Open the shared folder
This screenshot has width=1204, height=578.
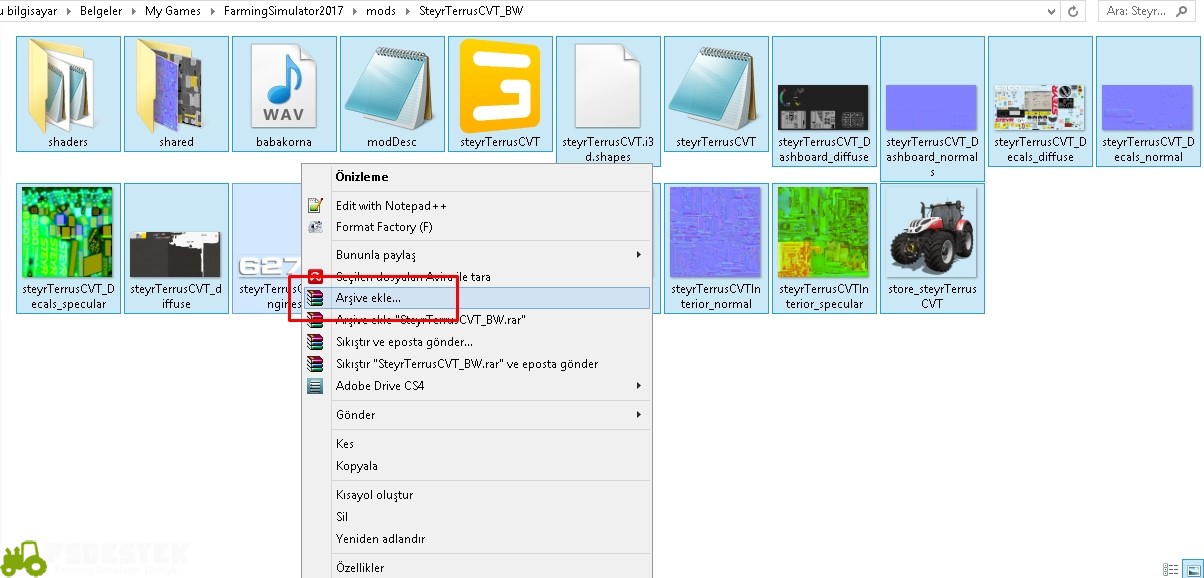tap(176, 94)
